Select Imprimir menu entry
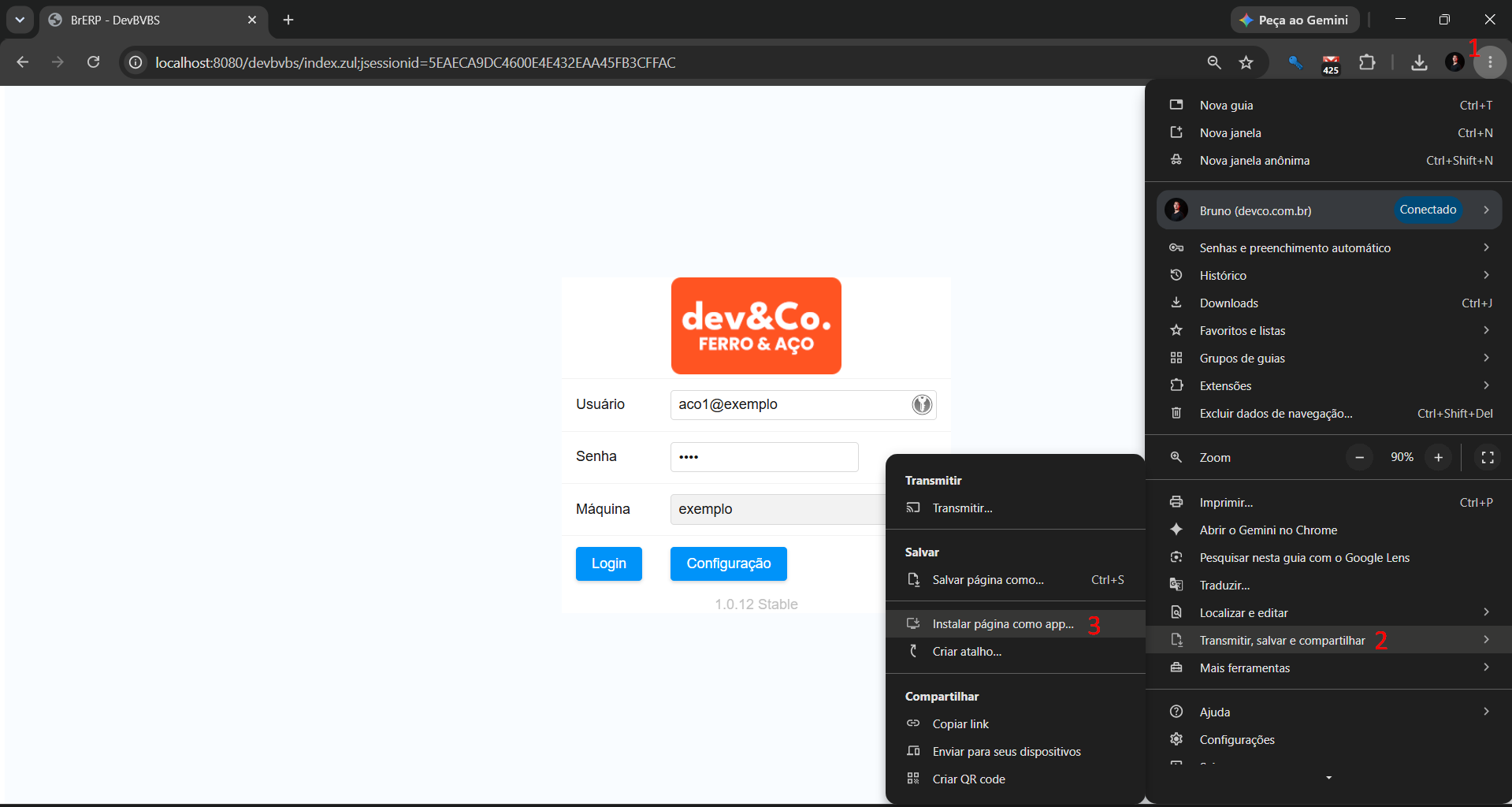 click(x=1330, y=503)
